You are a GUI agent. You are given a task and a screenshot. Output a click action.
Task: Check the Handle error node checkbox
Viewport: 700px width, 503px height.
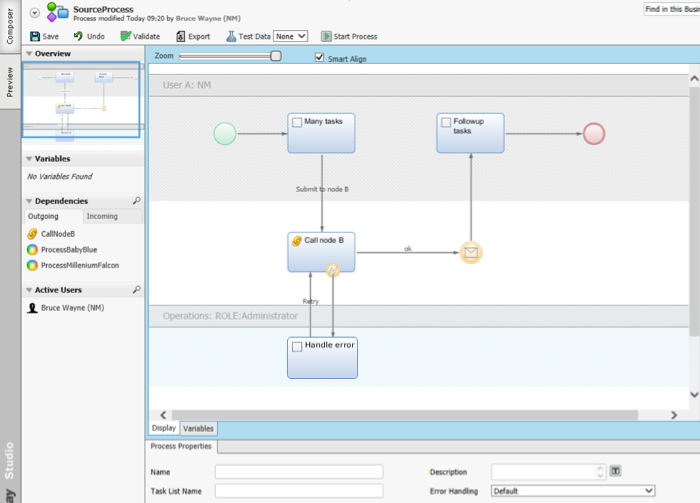click(297, 346)
